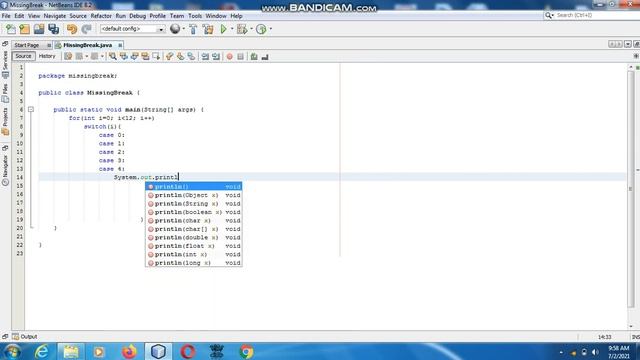Select println(int x) completion
This screenshot has width=640, height=360.
(x=194, y=254)
